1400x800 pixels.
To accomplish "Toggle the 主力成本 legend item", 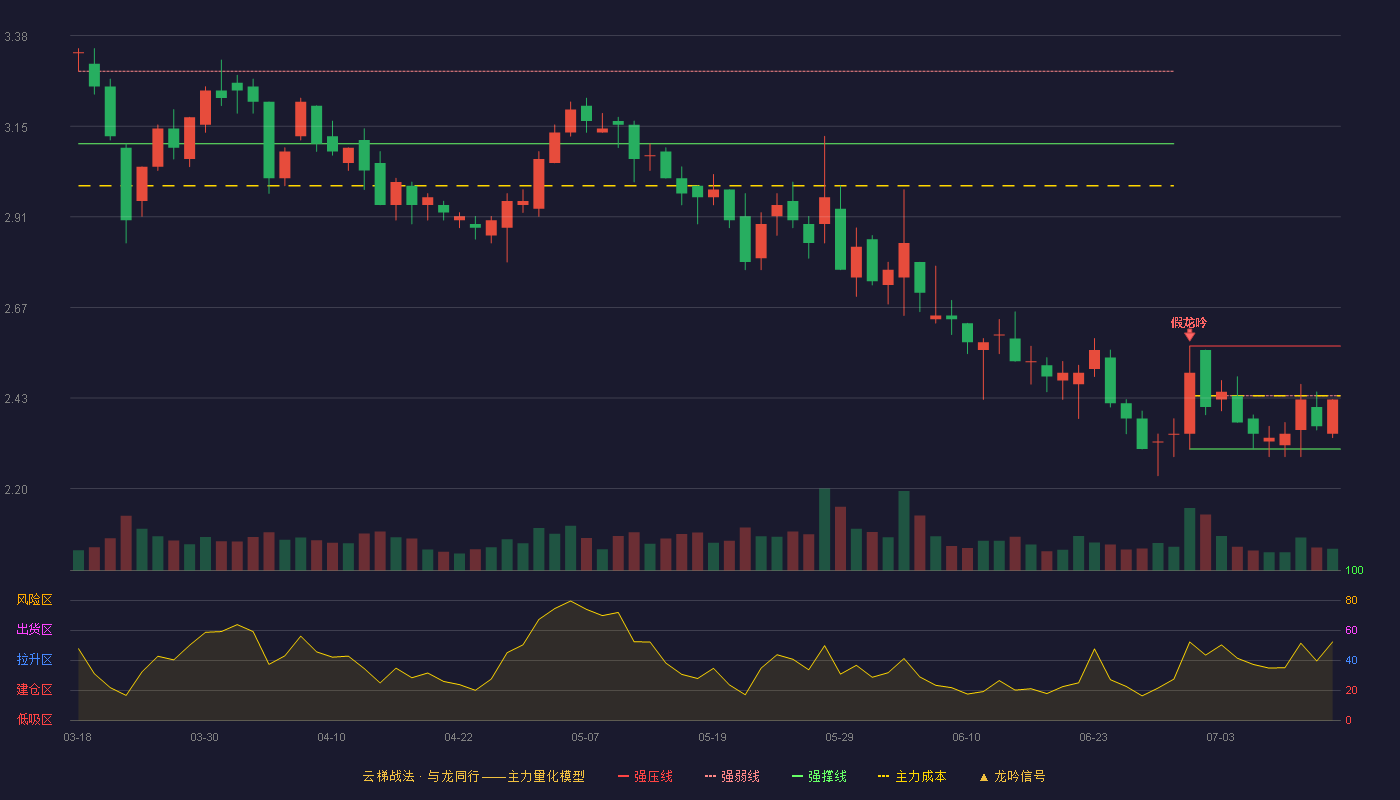I will [911, 776].
